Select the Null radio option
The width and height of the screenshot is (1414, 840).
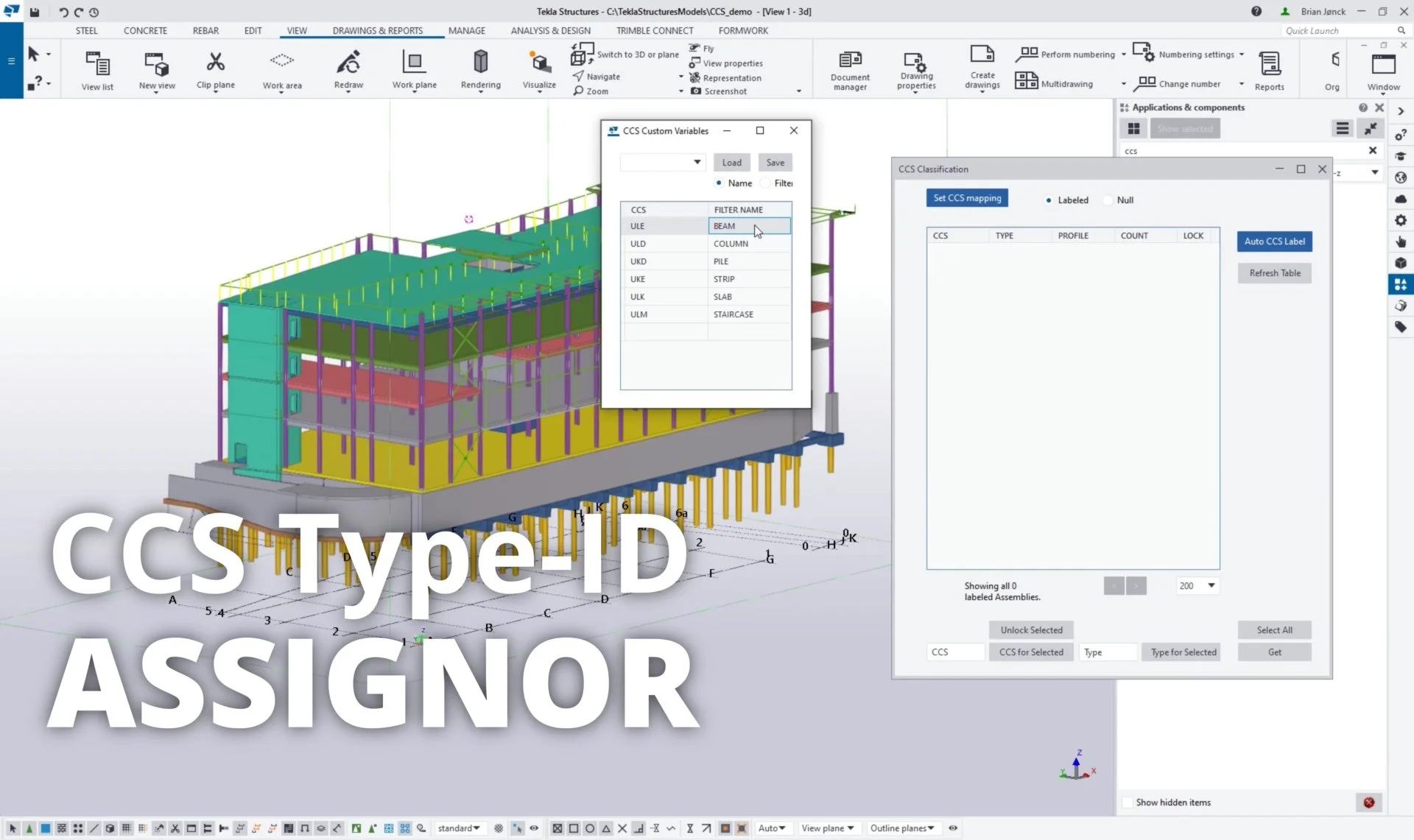pyautogui.click(x=1108, y=200)
